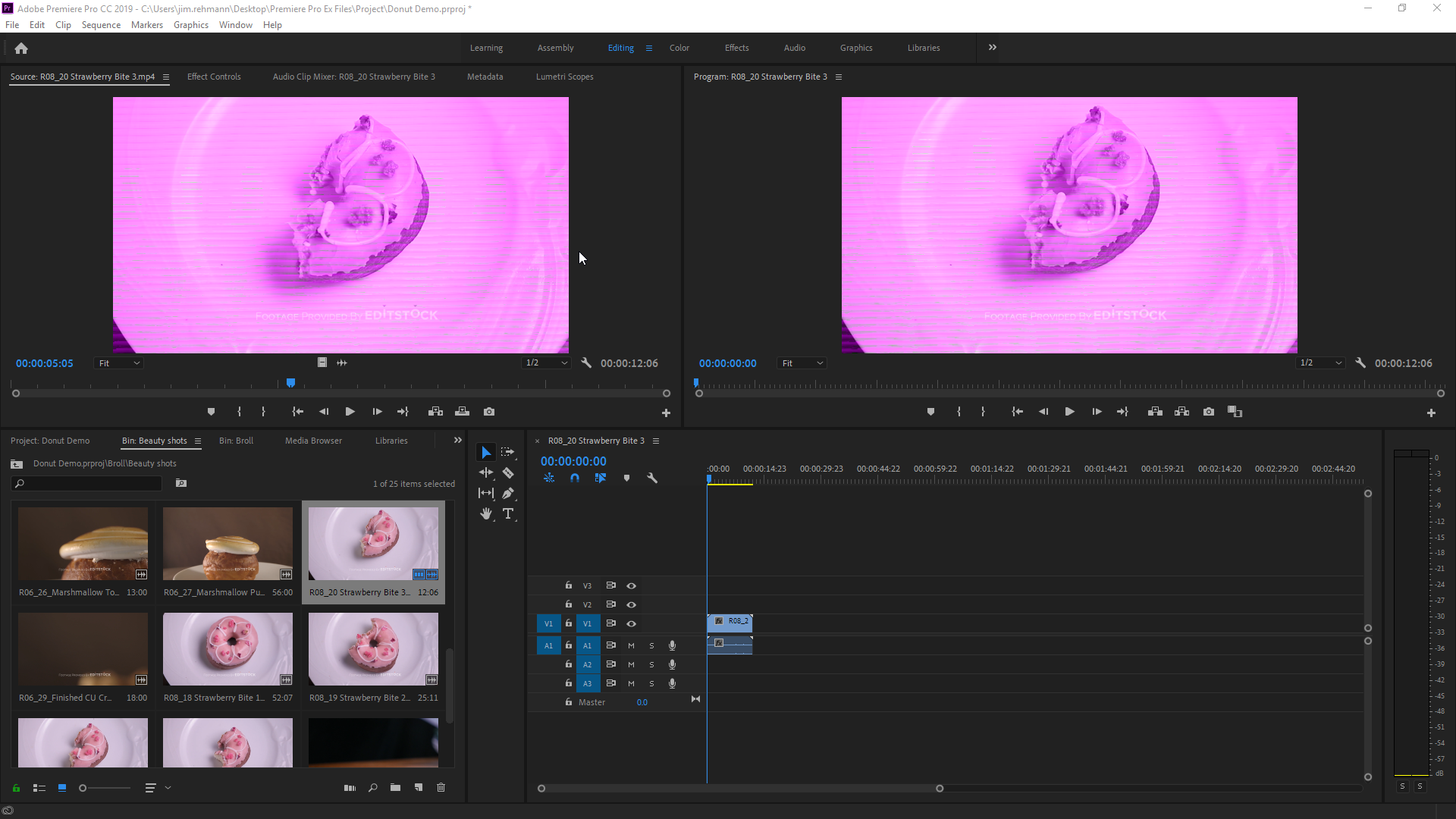Click the Home screen icon

point(21,49)
